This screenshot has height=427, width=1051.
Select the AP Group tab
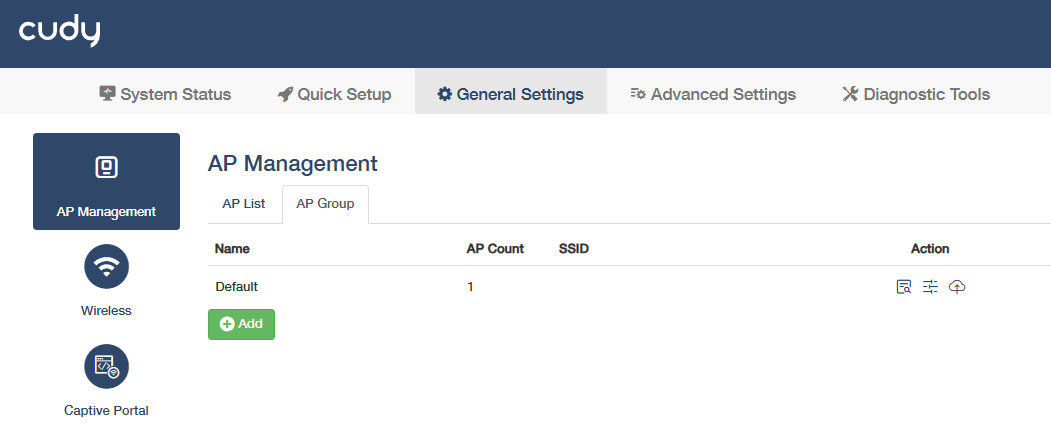325,203
